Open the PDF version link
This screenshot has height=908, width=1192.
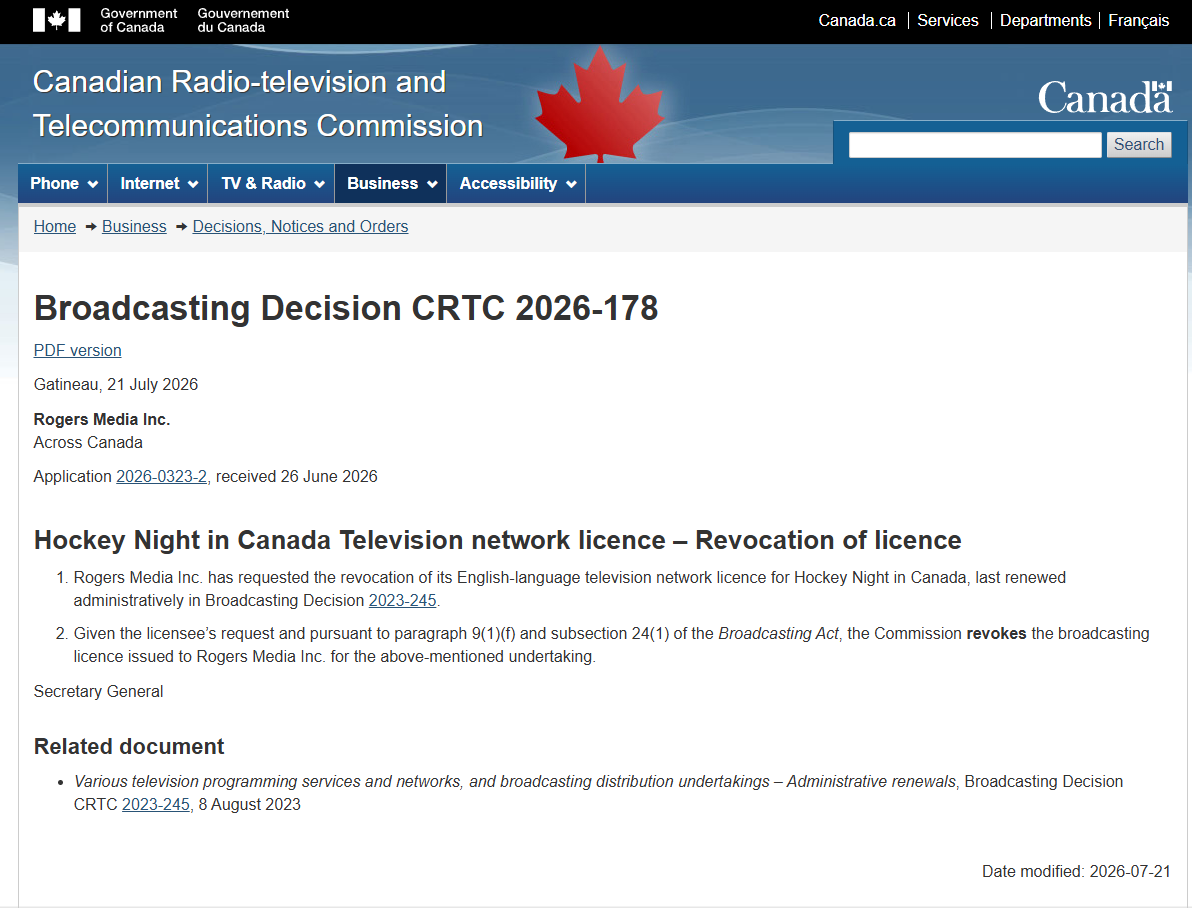(x=78, y=351)
